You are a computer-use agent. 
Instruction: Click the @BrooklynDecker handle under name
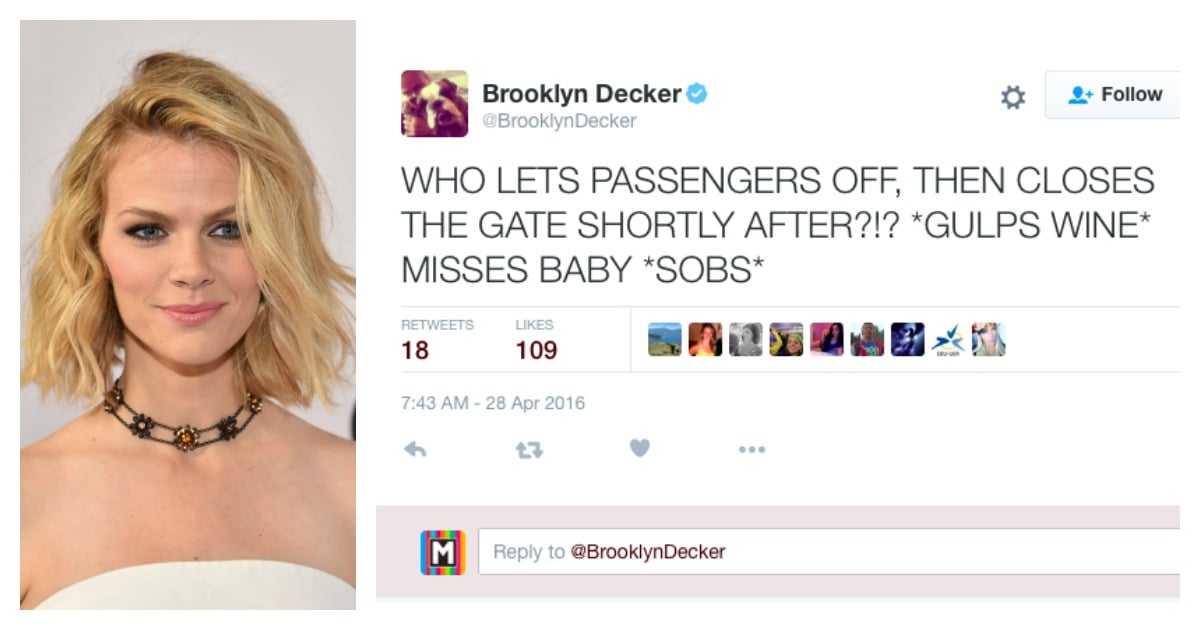pyautogui.click(x=559, y=121)
